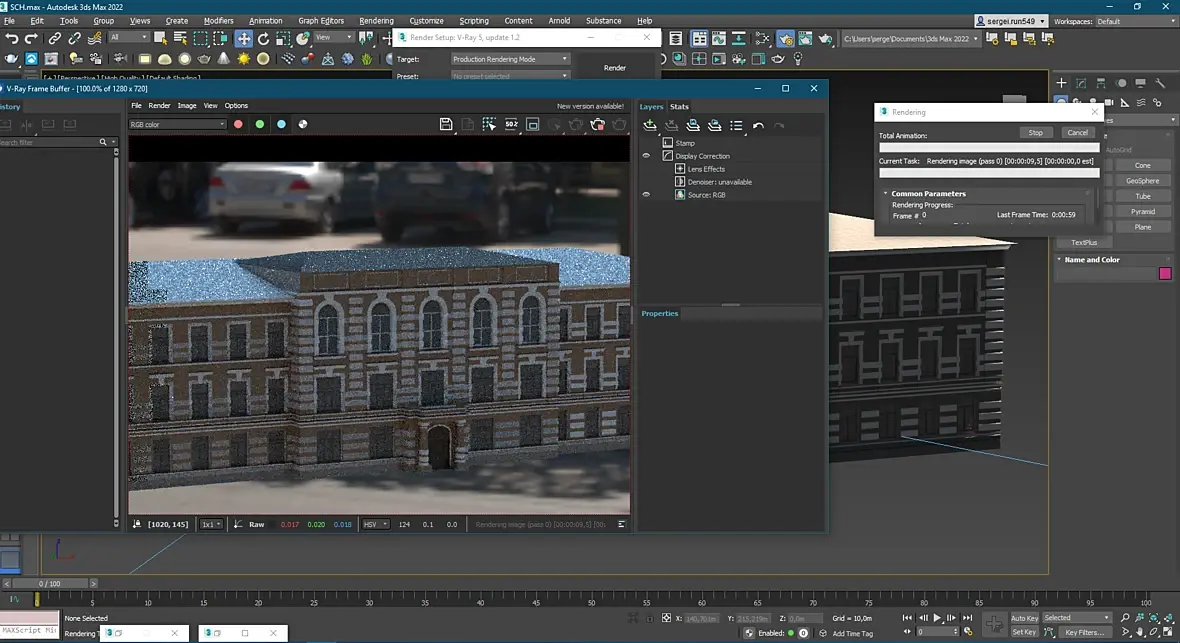The height and width of the screenshot is (643, 1180).
Task: Open the RGB color channel dropdown
Action: 177,124
